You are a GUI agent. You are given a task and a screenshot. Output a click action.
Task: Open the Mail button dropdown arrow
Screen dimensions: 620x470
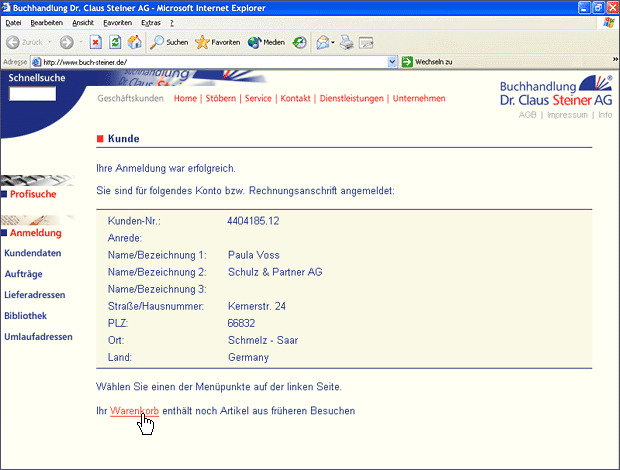333,42
